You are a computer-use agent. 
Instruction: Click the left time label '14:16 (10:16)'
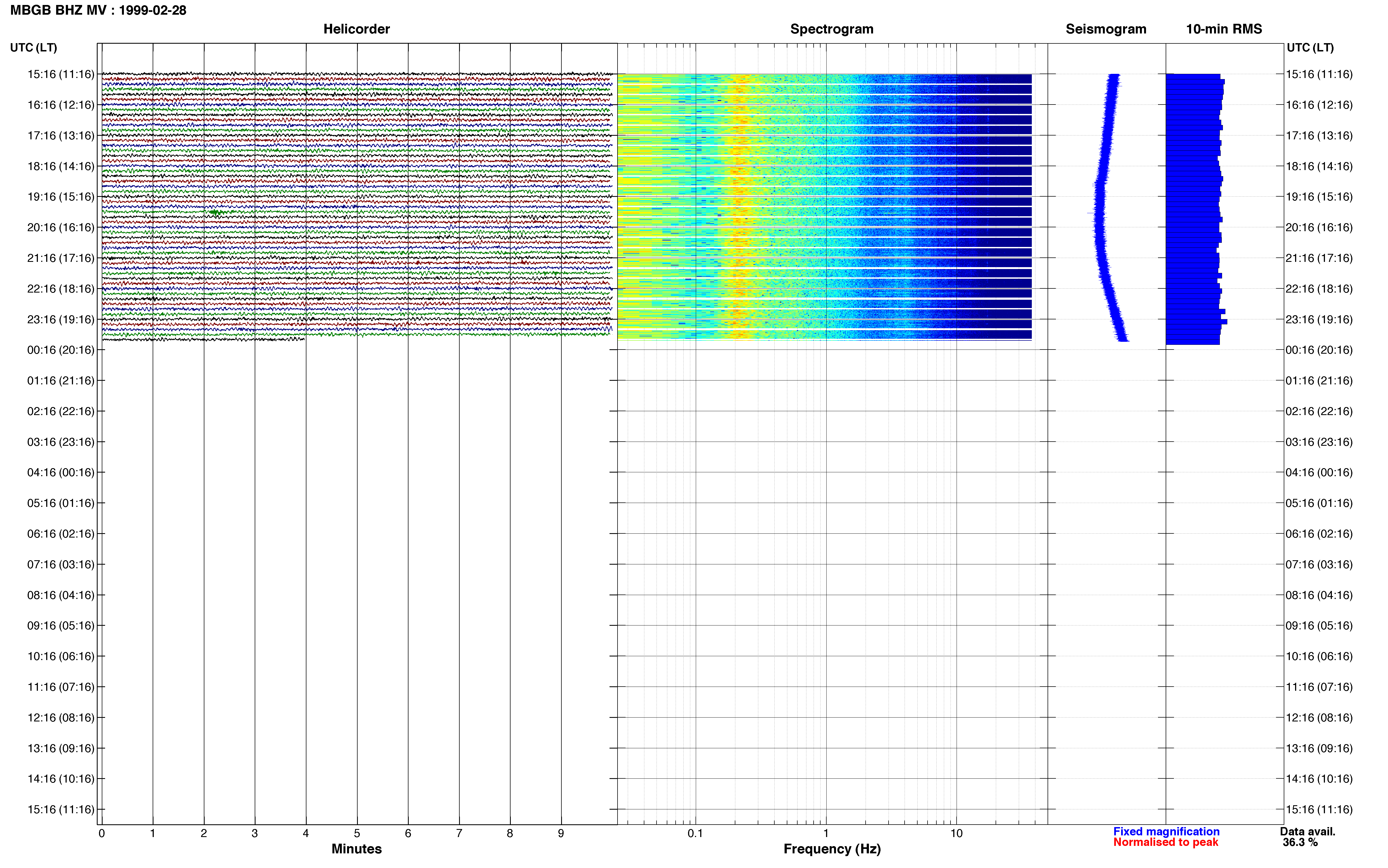[x=61, y=779]
